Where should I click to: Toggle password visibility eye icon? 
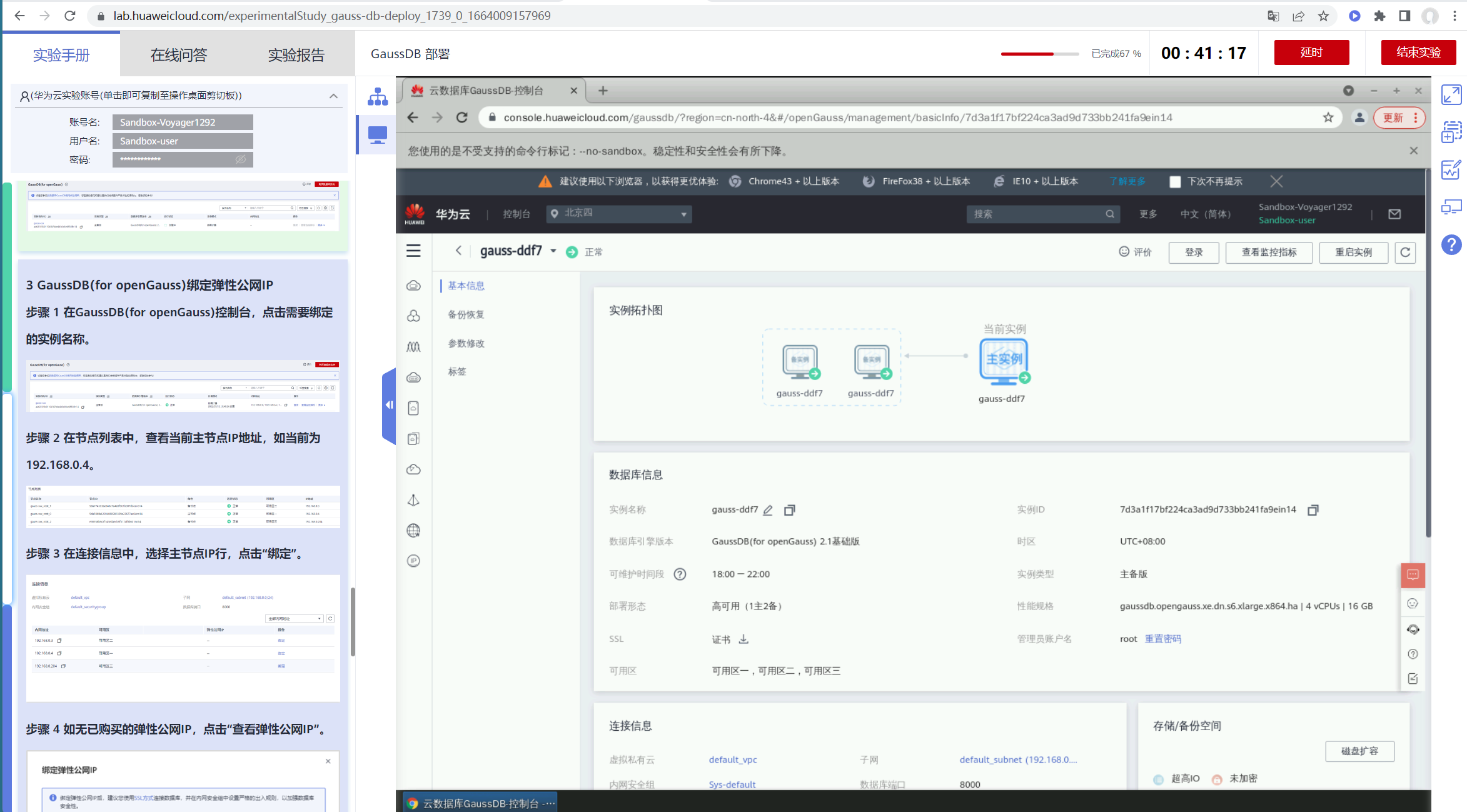point(241,159)
